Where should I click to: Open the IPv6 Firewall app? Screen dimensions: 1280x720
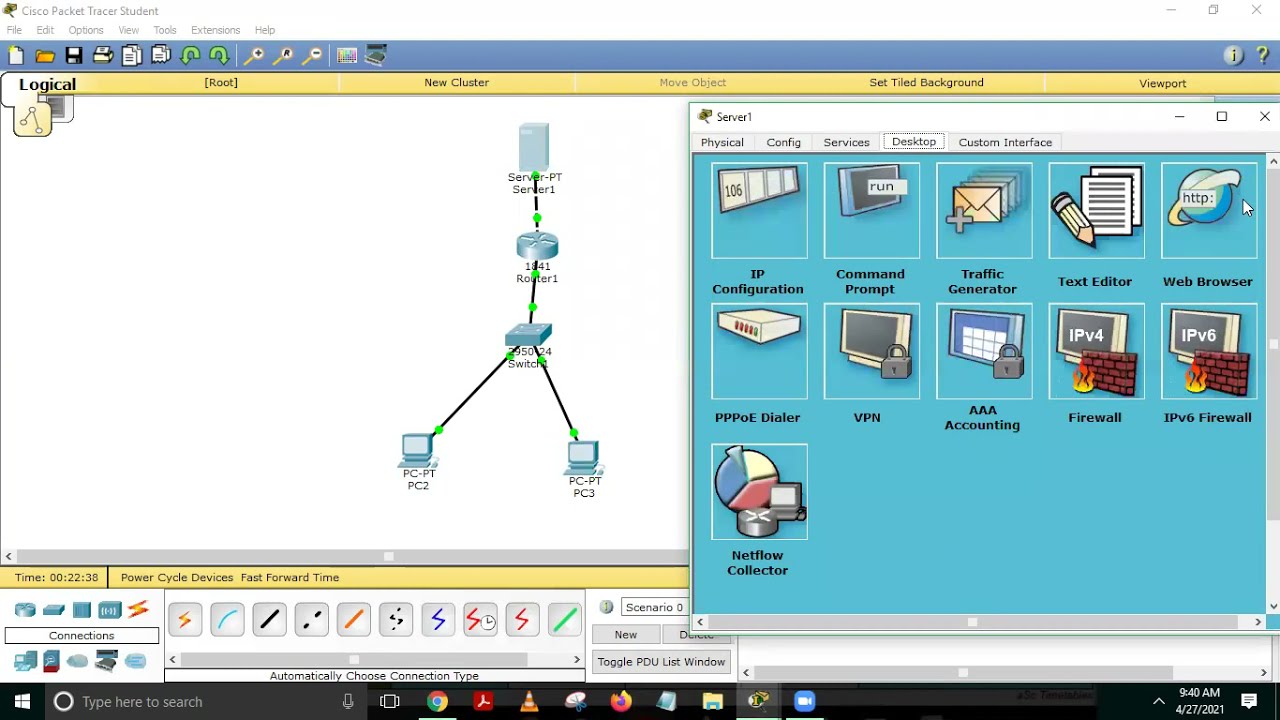pyautogui.click(x=1209, y=351)
